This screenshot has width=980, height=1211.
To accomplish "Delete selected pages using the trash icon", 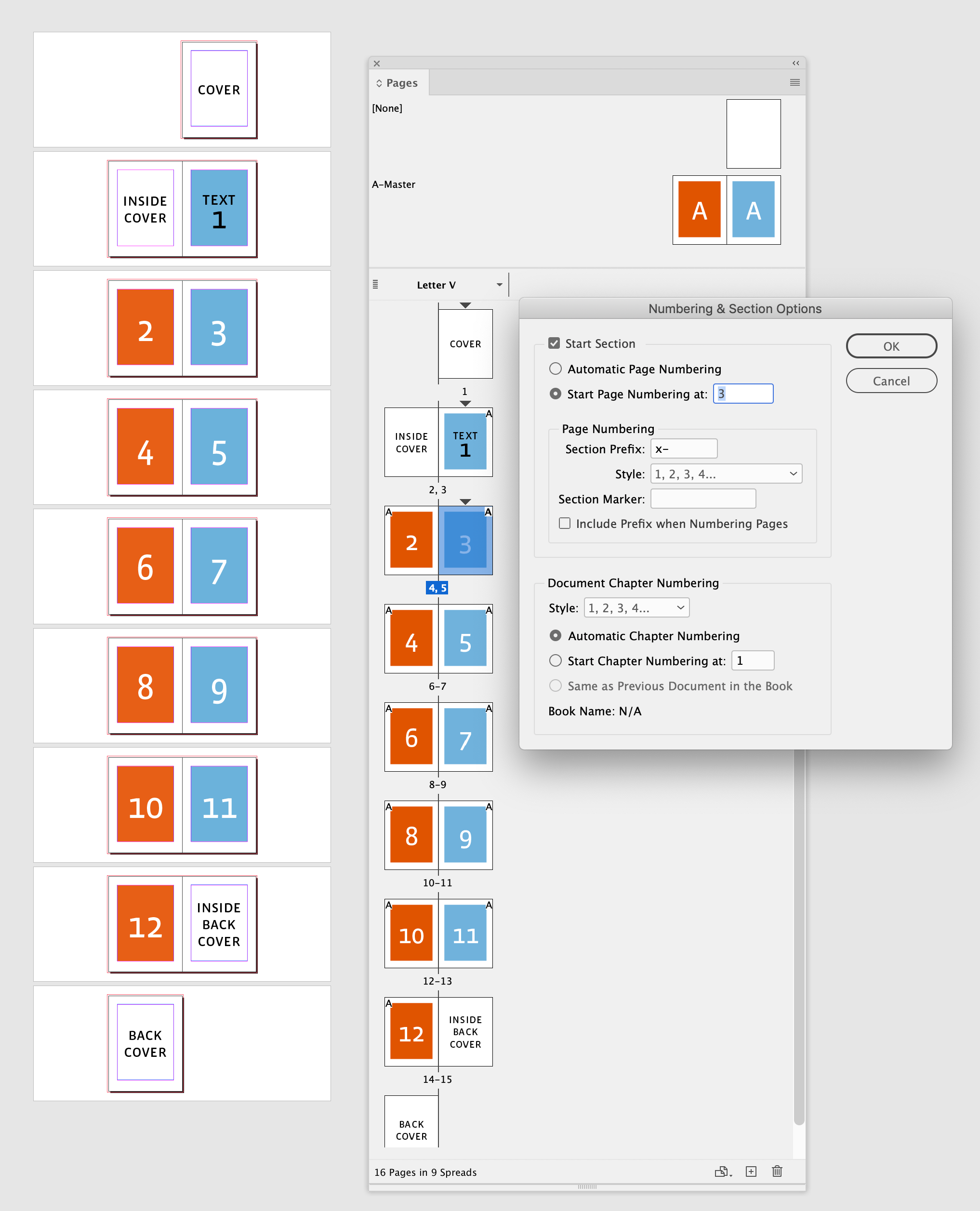I will [777, 1172].
